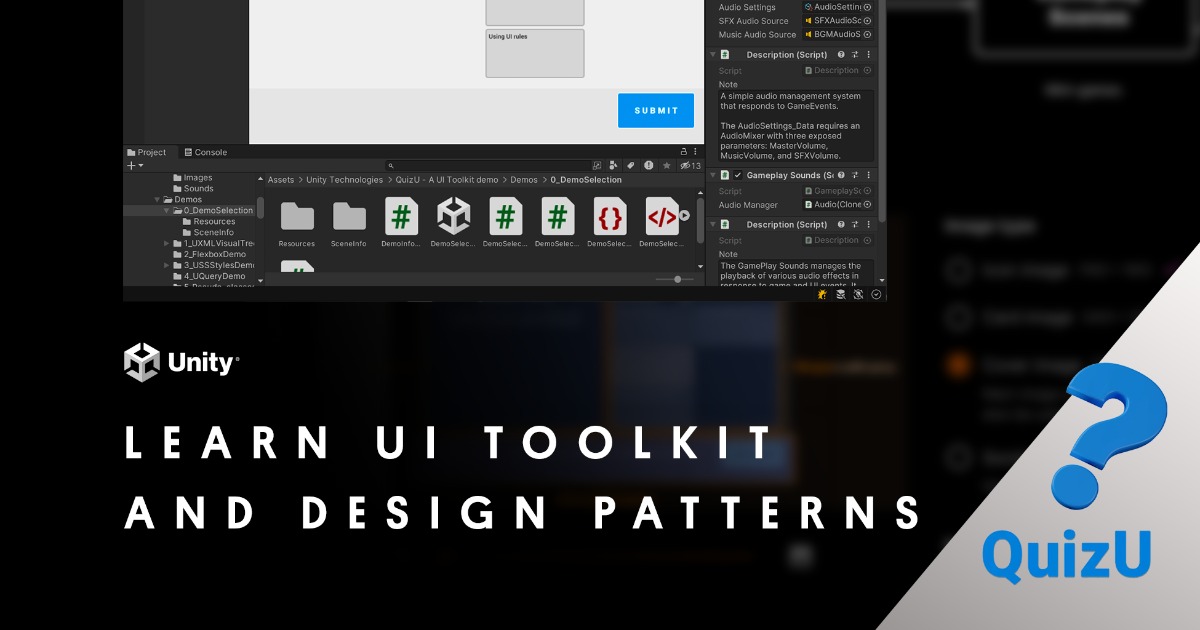The width and height of the screenshot is (1200, 630).
Task: Click the star favorites icon in Project toolbar
Action: tap(666, 165)
